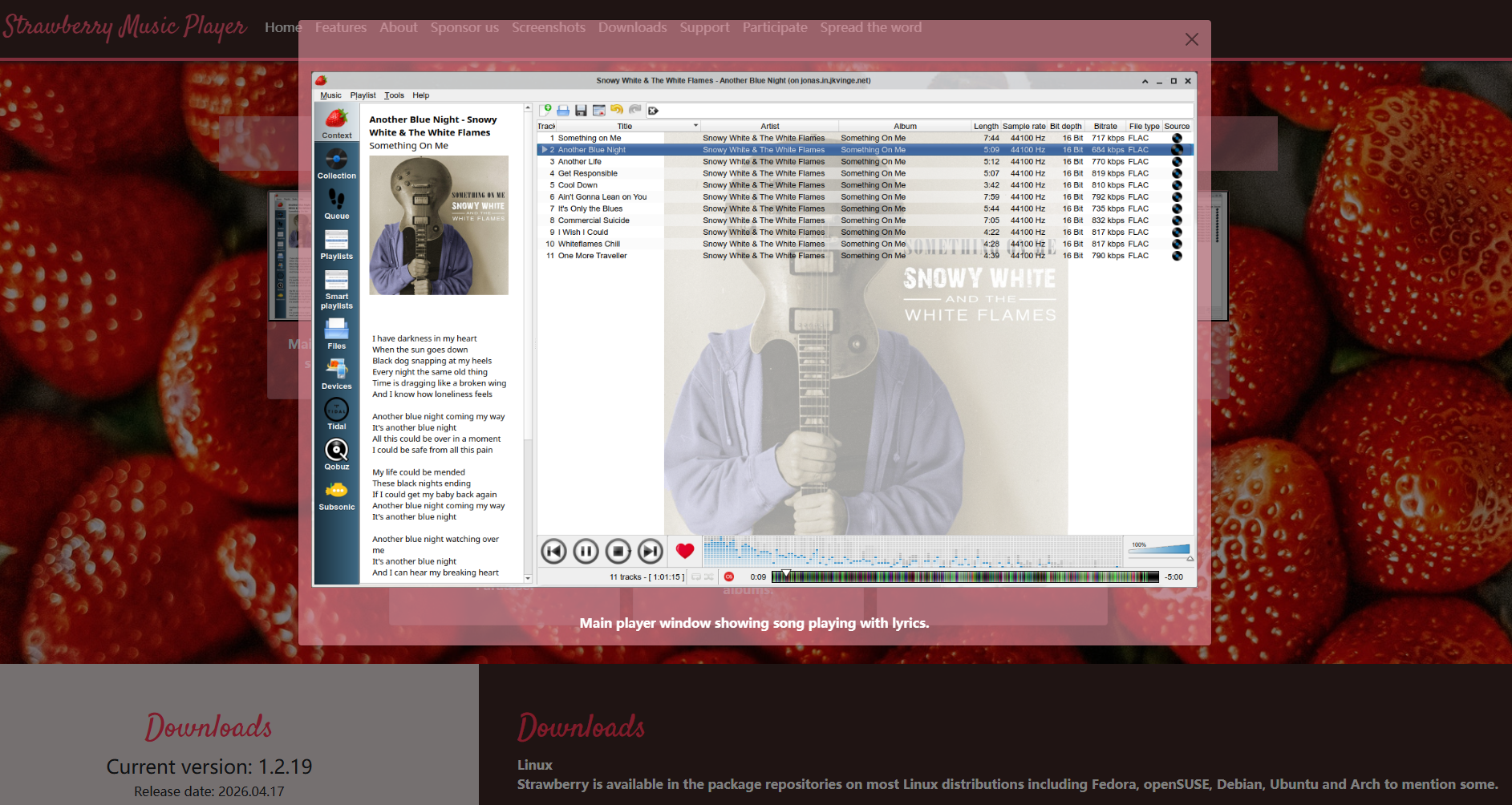The image size is (1512, 805).
Task: Click the next track button
Action: [x=650, y=551]
